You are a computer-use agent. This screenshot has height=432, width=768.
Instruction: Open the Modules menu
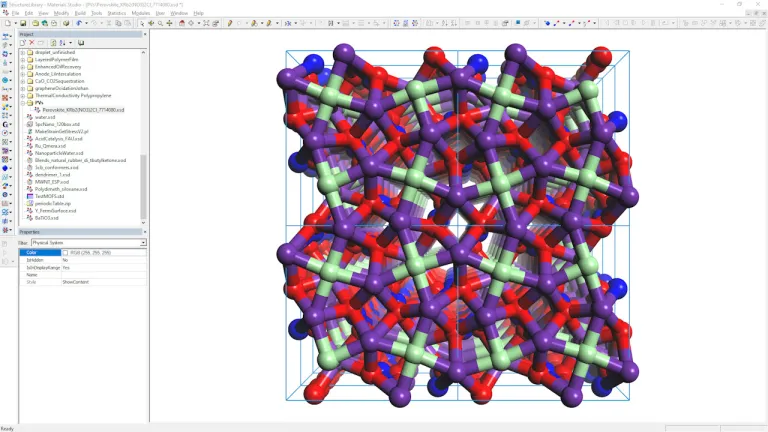140,13
